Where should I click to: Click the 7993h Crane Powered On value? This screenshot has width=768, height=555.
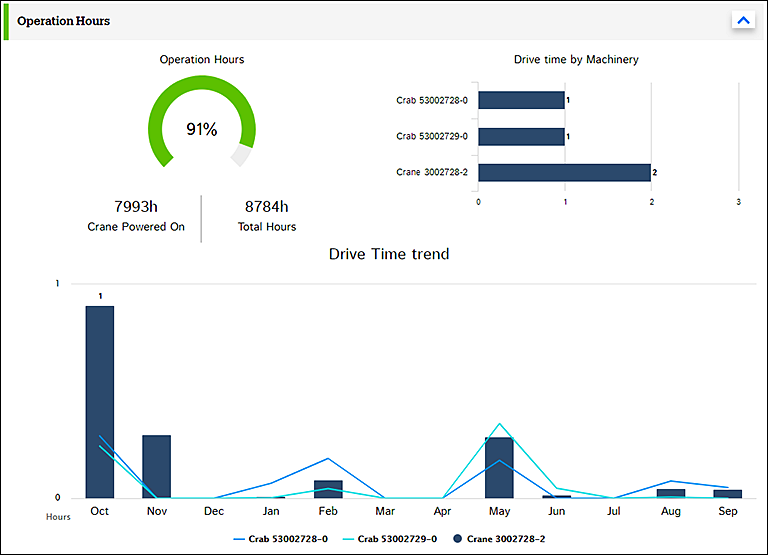click(x=136, y=207)
